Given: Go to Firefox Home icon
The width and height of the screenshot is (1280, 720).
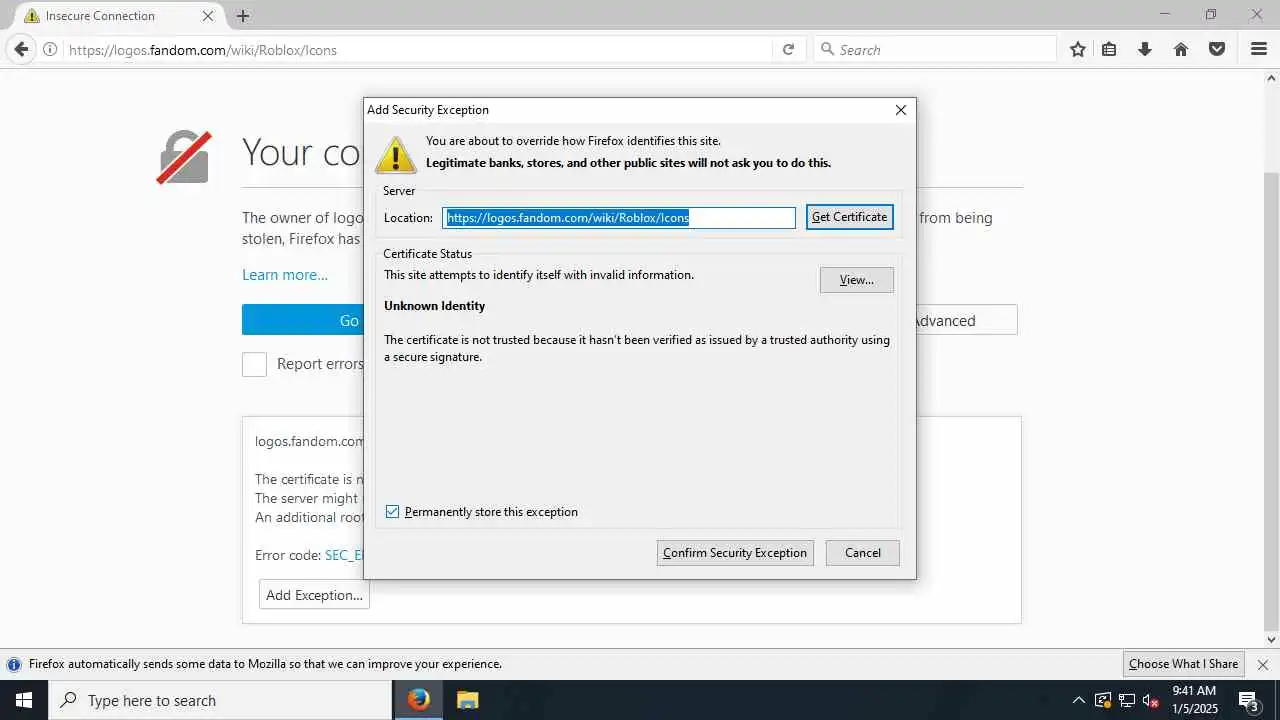Looking at the screenshot, I should tap(1181, 49).
